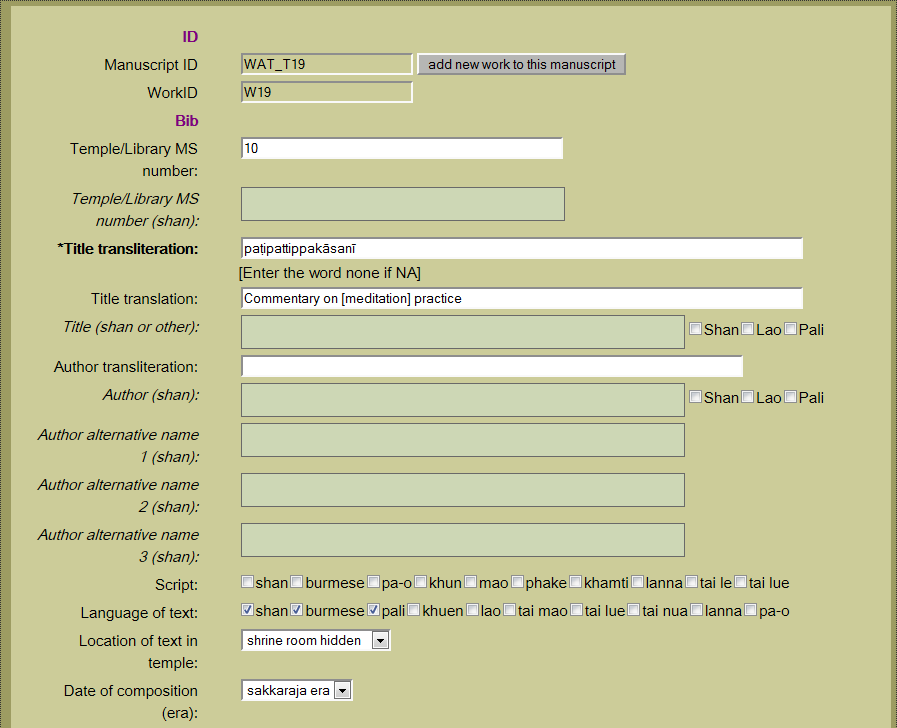
Task: Check pa-o in Language of text
Action: click(751, 610)
